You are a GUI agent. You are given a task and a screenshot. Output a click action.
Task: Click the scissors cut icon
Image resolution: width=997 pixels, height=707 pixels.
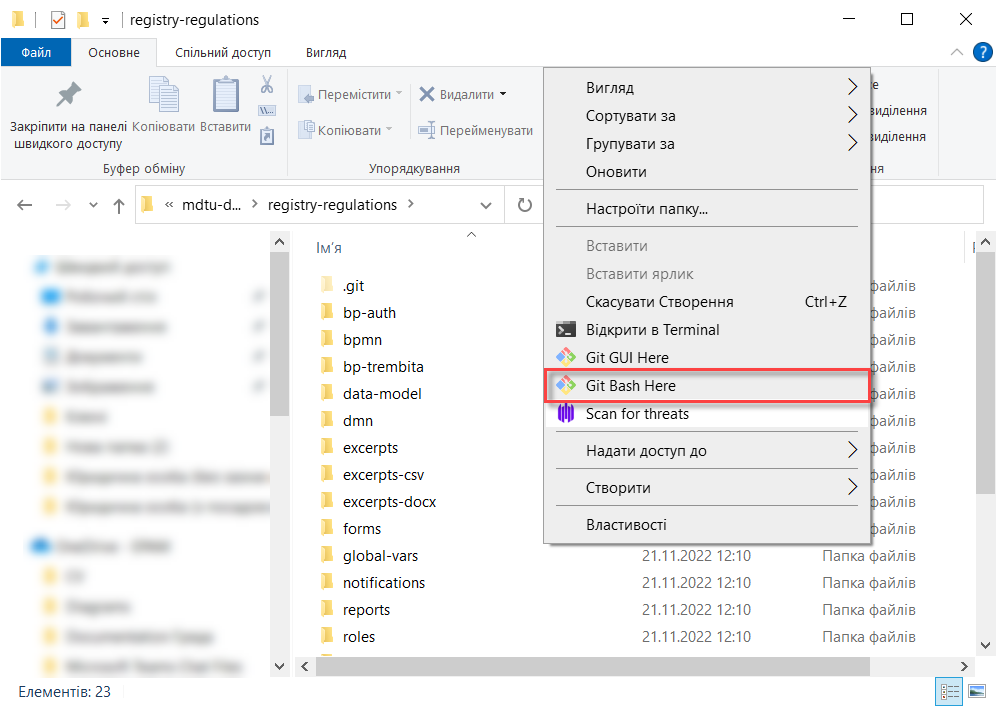pyautogui.click(x=267, y=85)
